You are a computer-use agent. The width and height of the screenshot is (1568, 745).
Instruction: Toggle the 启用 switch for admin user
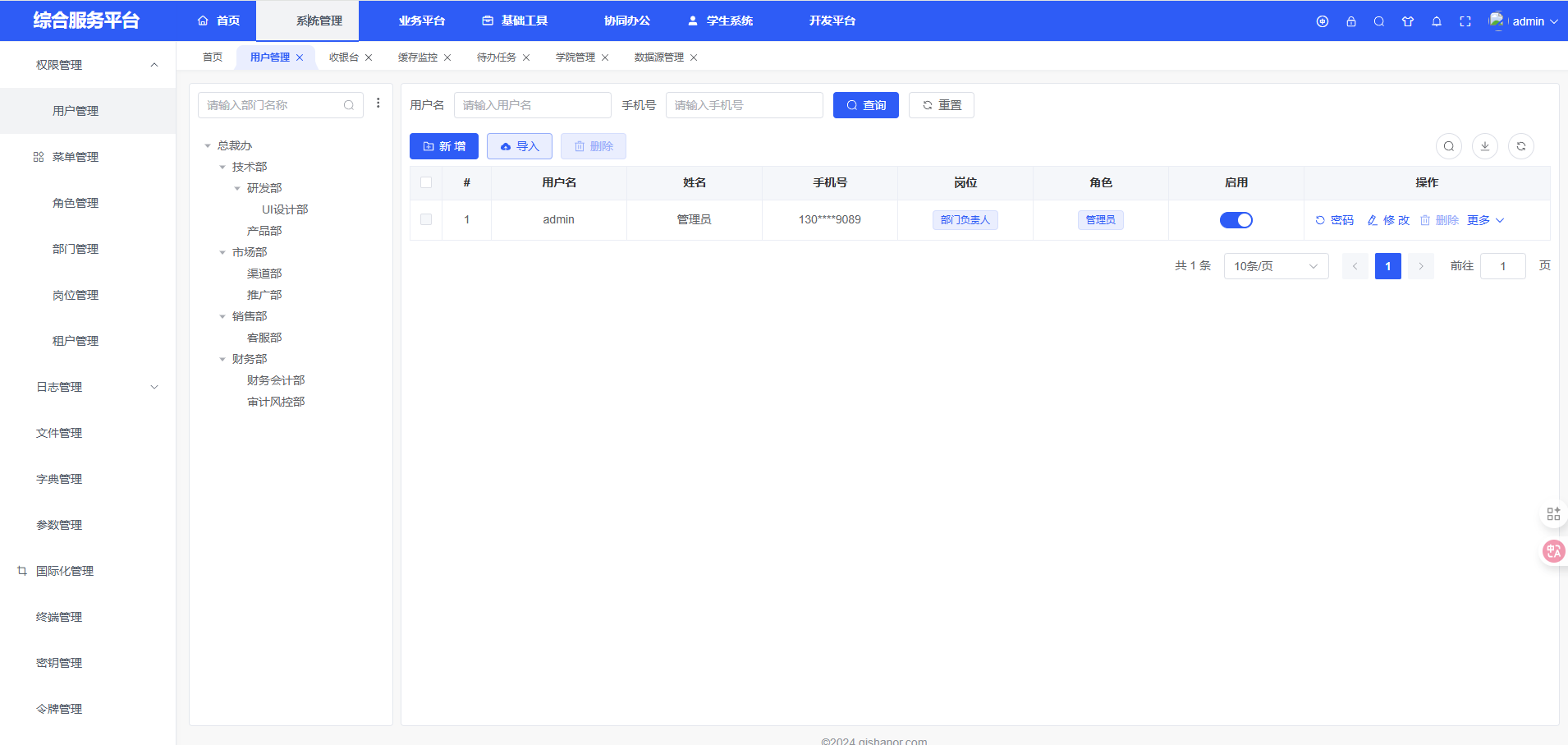pyautogui.click(x=1236, y=220)
